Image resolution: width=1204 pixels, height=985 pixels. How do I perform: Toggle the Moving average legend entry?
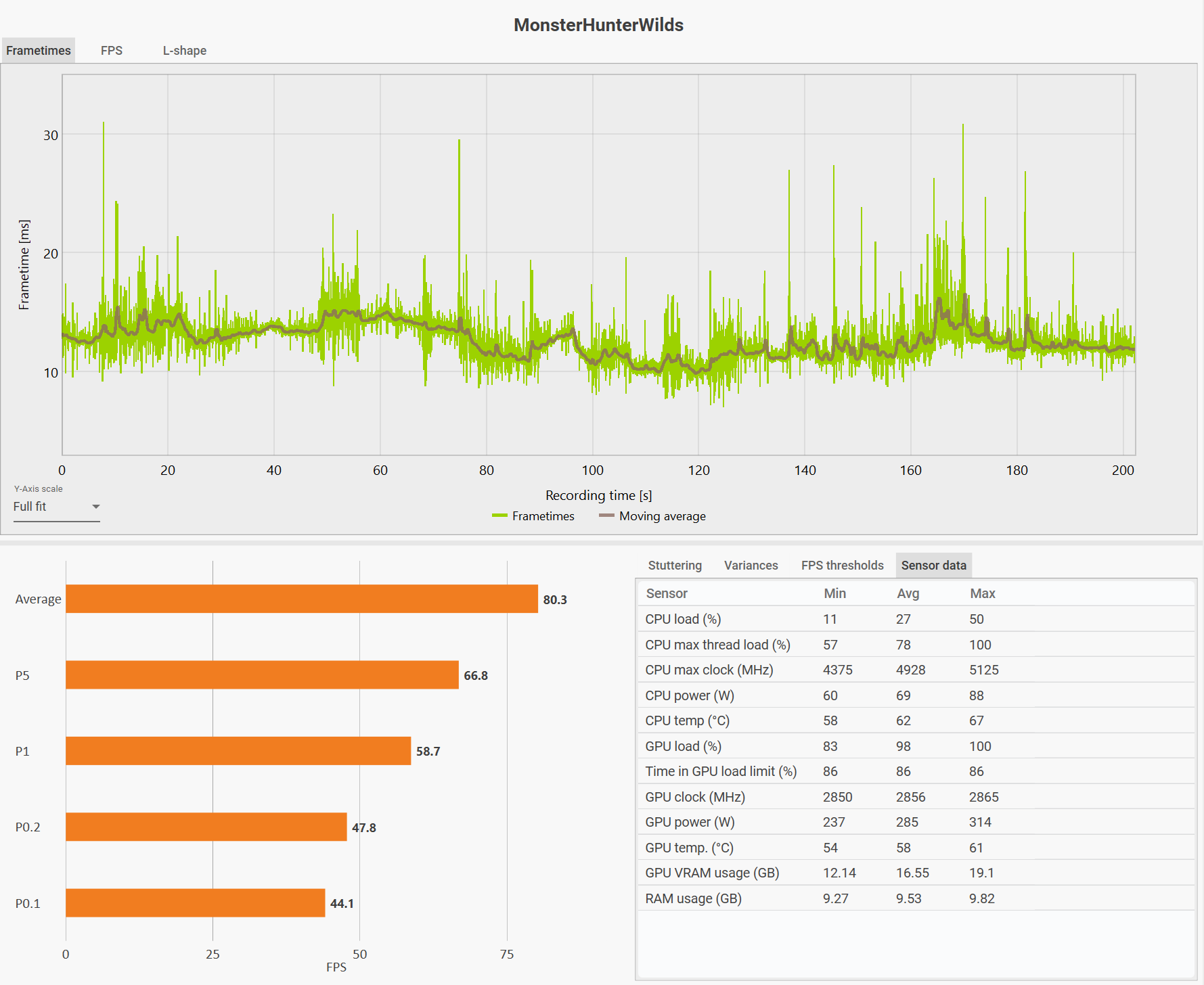point(652,516)
